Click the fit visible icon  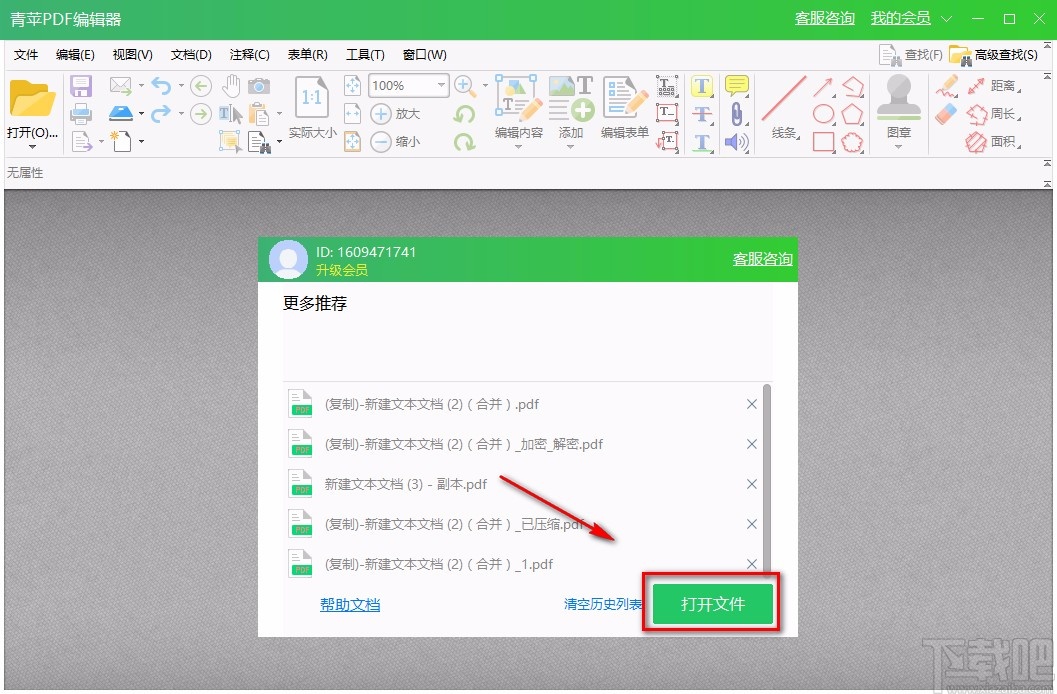click(x=353, y=141)
